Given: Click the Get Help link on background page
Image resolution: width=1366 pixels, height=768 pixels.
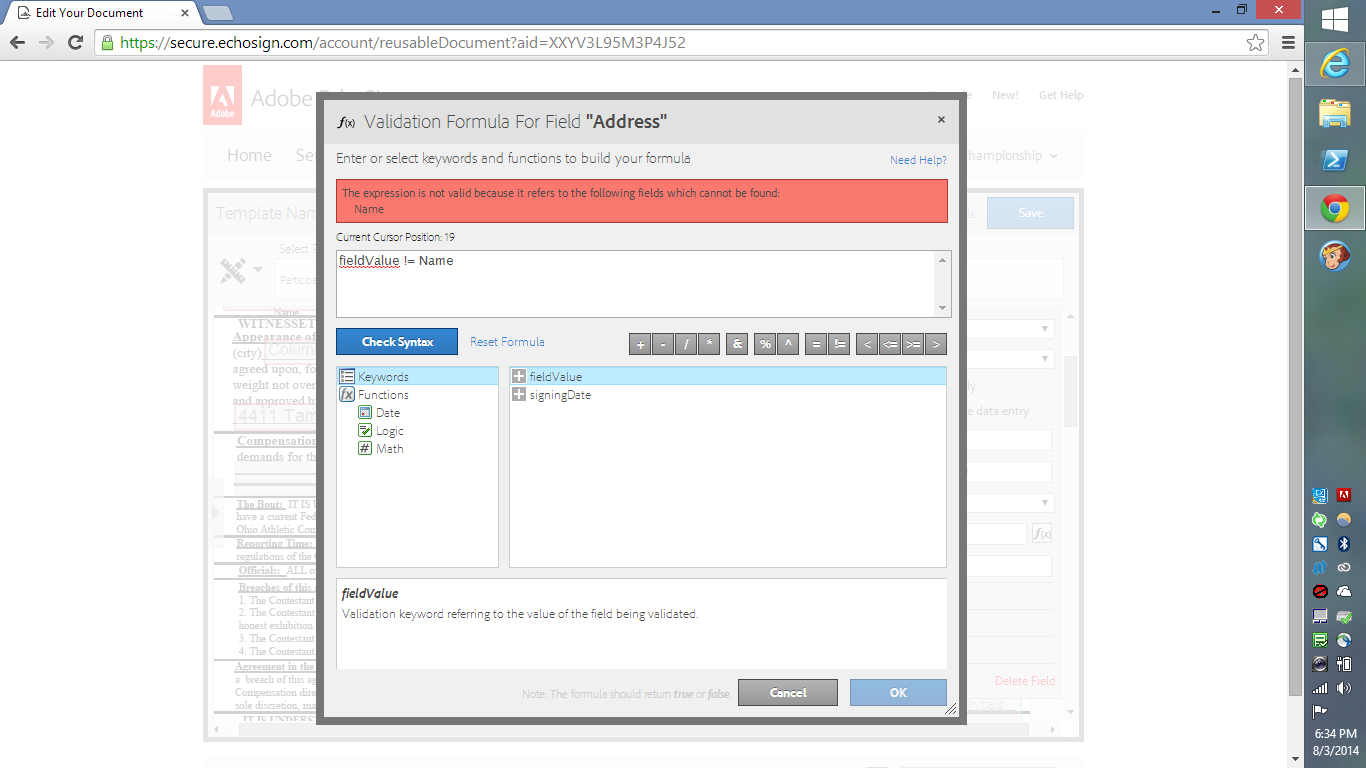Looking at the screenshot, I should pyautogui.click(x=1061, y=95).
